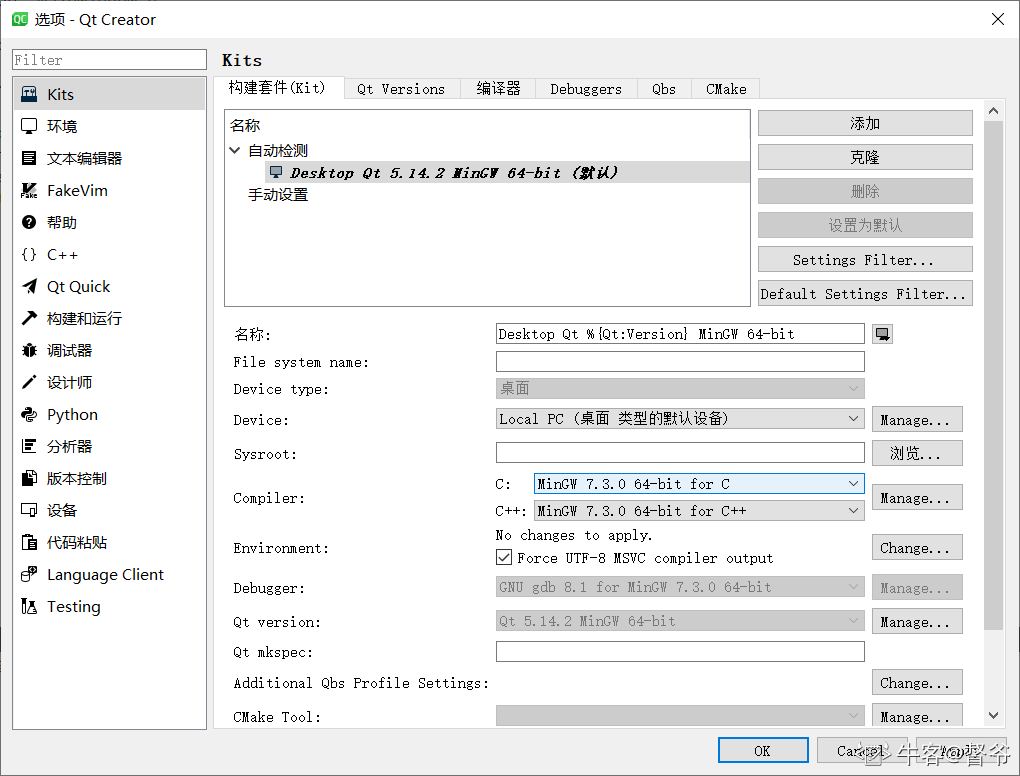The image size is (1020, 776).
Task: Click the 名称 kit name input field
Action: [x=680, y=334]
